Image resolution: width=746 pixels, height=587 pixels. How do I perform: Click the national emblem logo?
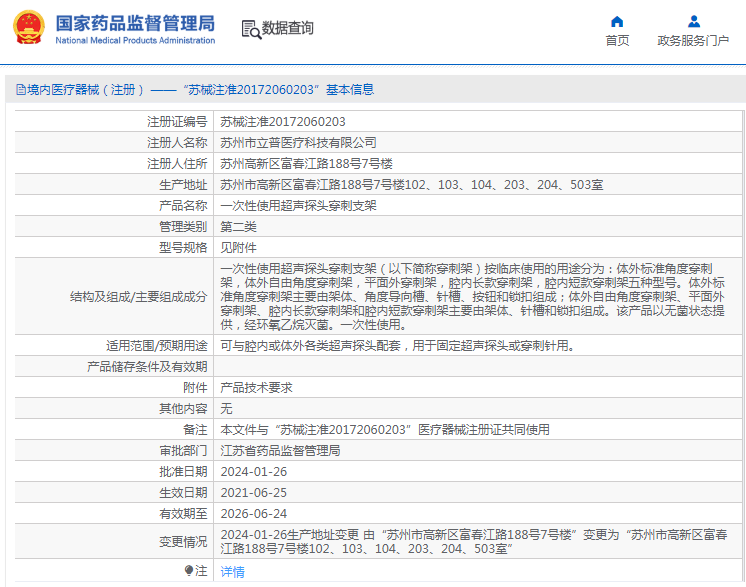(x=29, y=28)
